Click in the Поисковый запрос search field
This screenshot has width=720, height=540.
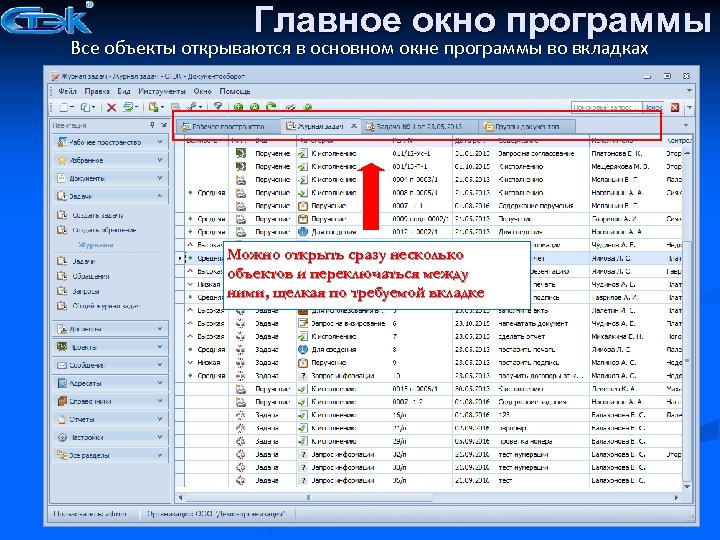(x=606, y=107)
